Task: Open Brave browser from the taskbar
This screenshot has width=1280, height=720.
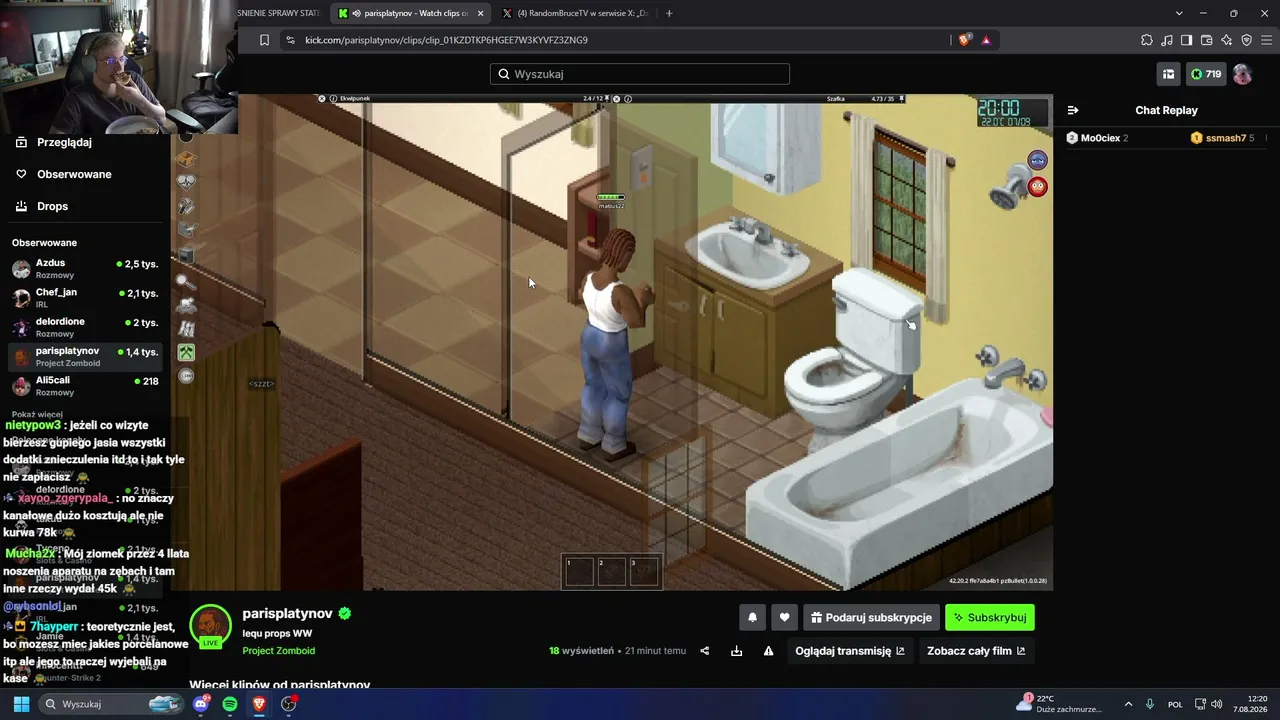Action: pyautogui.click(x=259, y=704)
